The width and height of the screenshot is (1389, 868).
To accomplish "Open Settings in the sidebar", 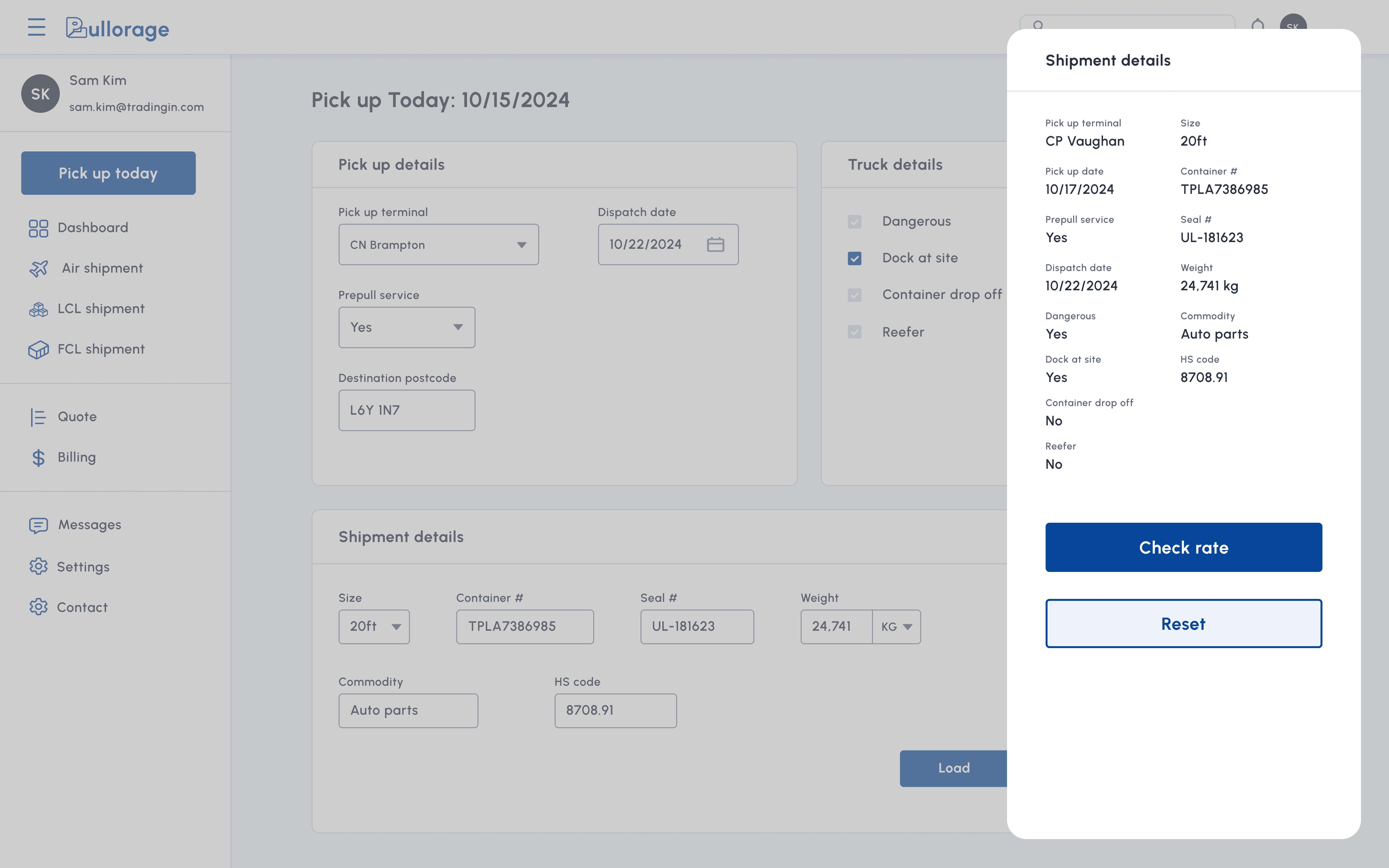I will coord(83,567).
